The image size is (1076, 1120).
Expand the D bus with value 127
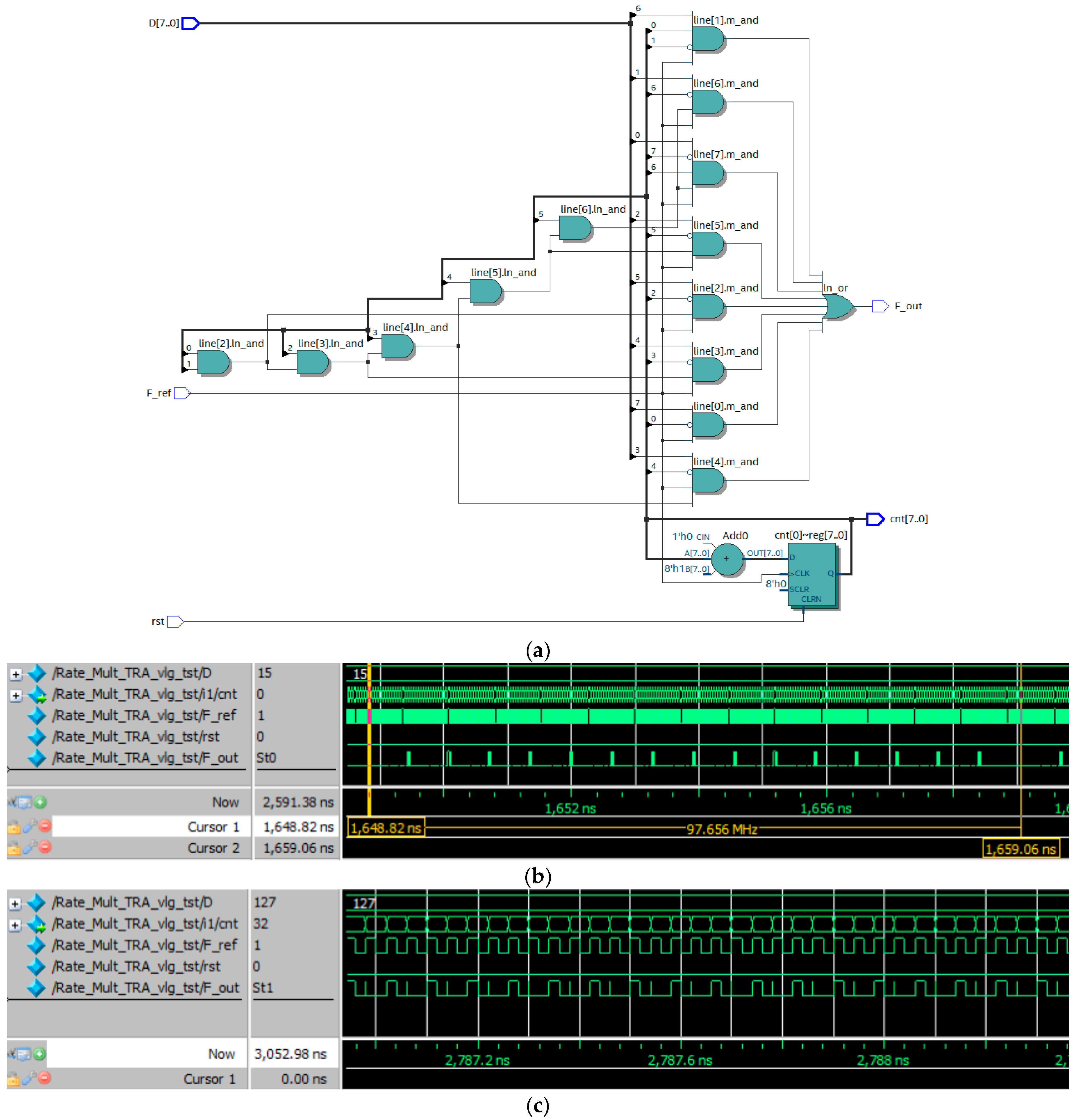point(15,904)
